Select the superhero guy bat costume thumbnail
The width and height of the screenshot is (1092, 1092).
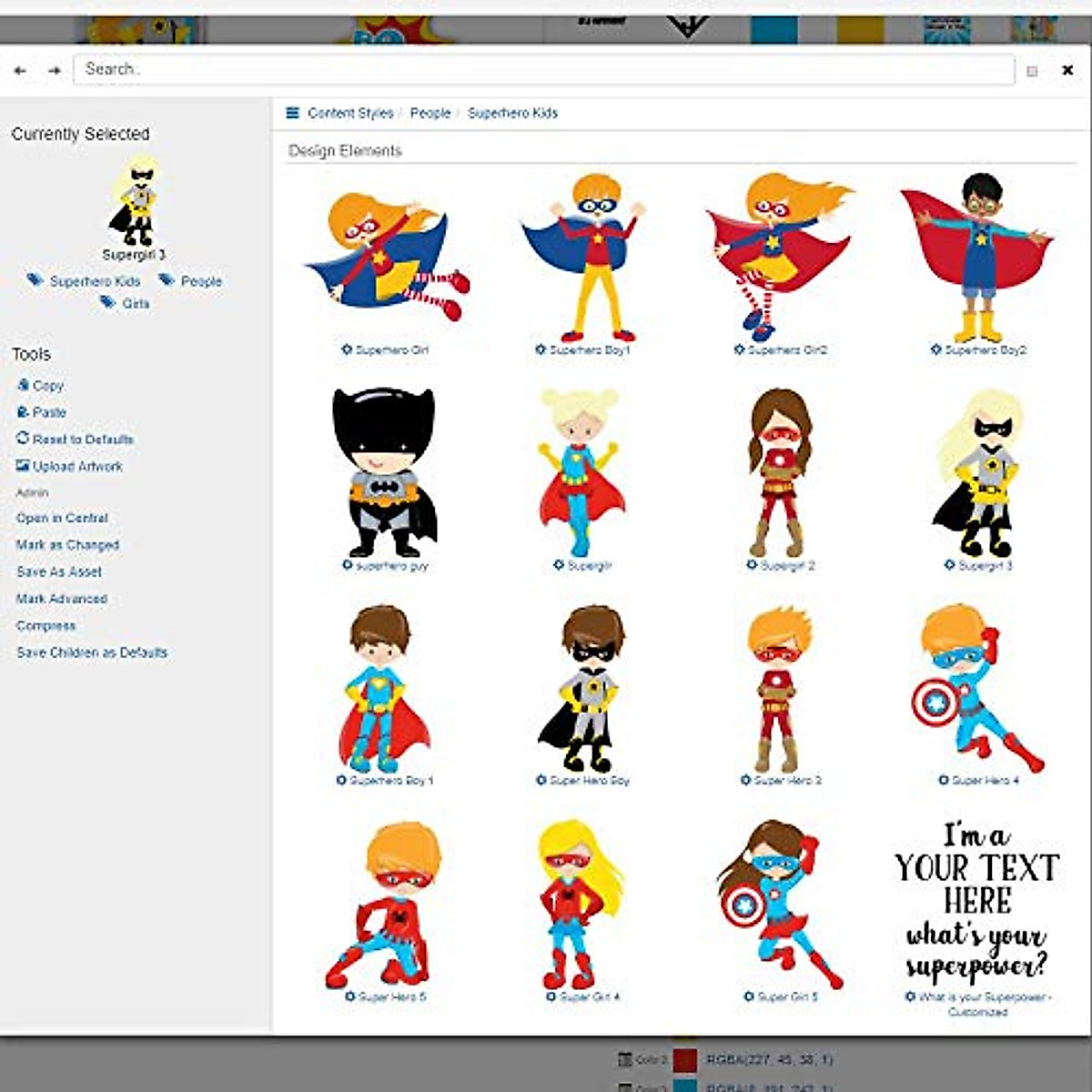(383, 472)
